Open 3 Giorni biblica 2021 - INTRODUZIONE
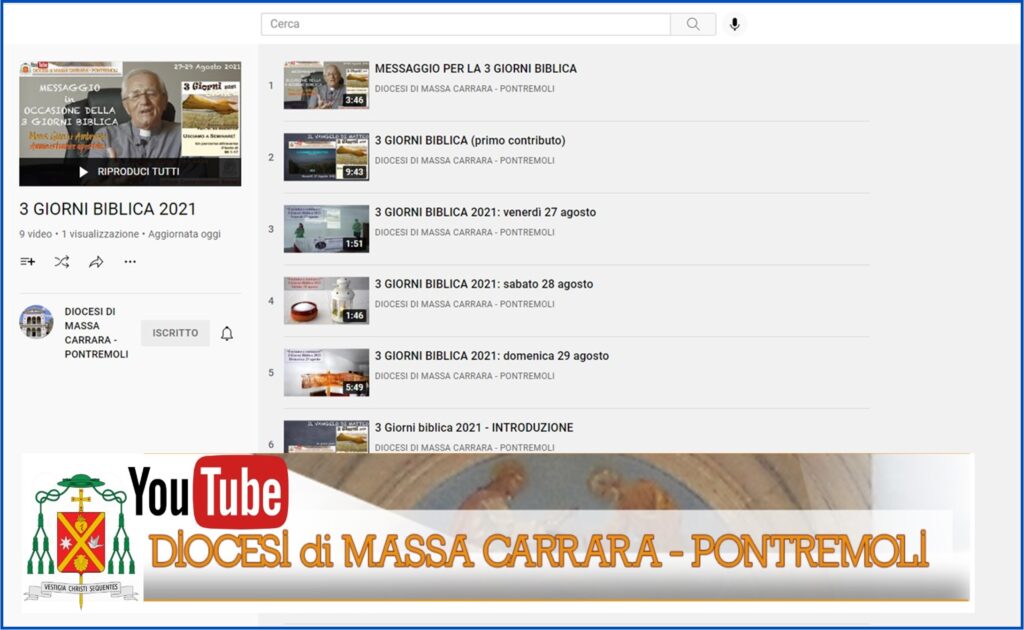 pyautogui.click(x=473, y=428)
